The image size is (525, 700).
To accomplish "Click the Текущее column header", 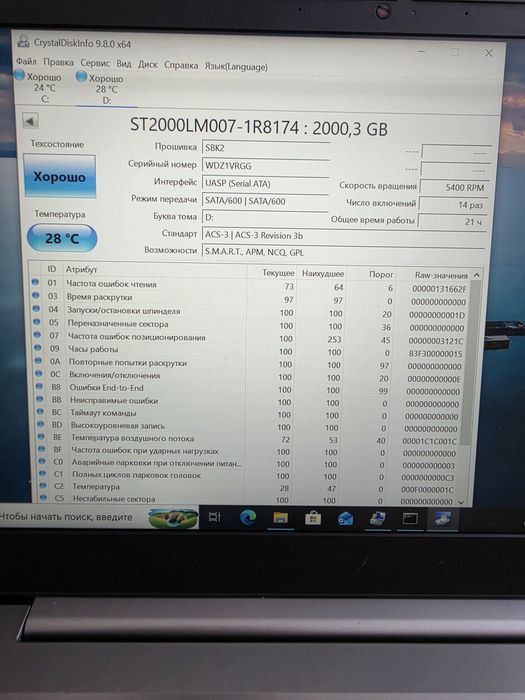I will tap(278, 272).
